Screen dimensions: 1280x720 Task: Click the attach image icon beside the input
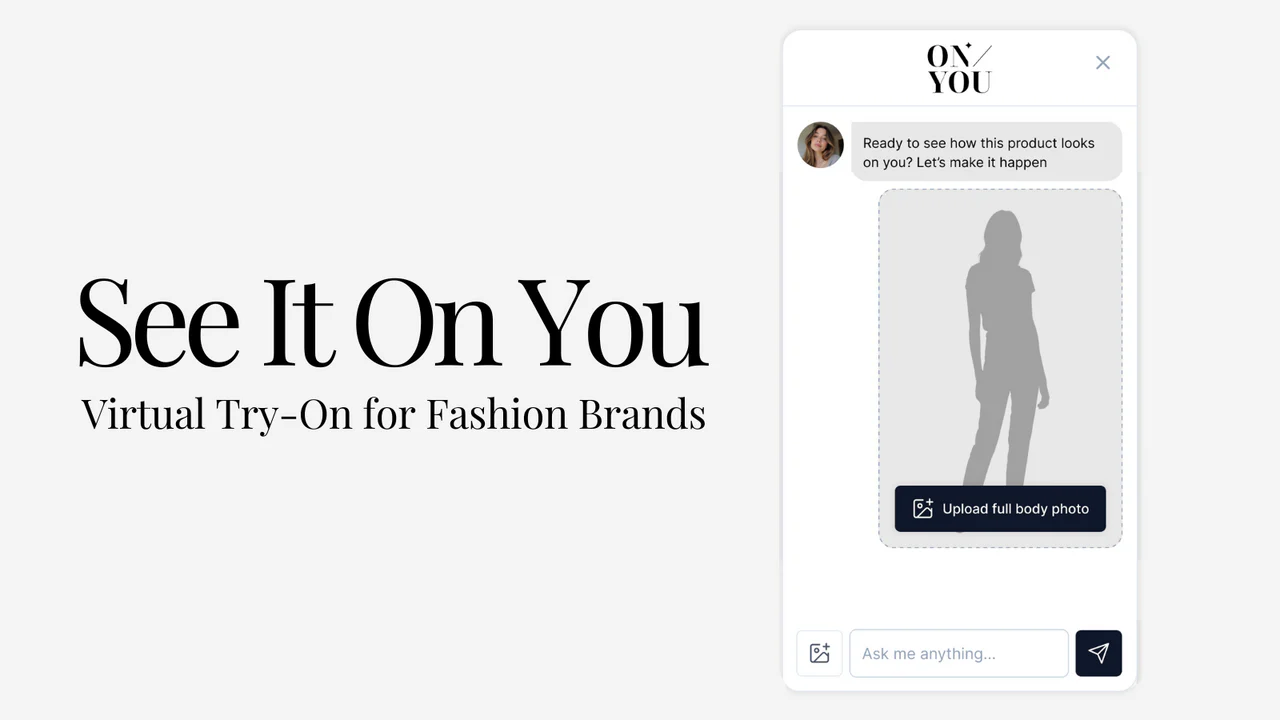(x=819, y=653)
